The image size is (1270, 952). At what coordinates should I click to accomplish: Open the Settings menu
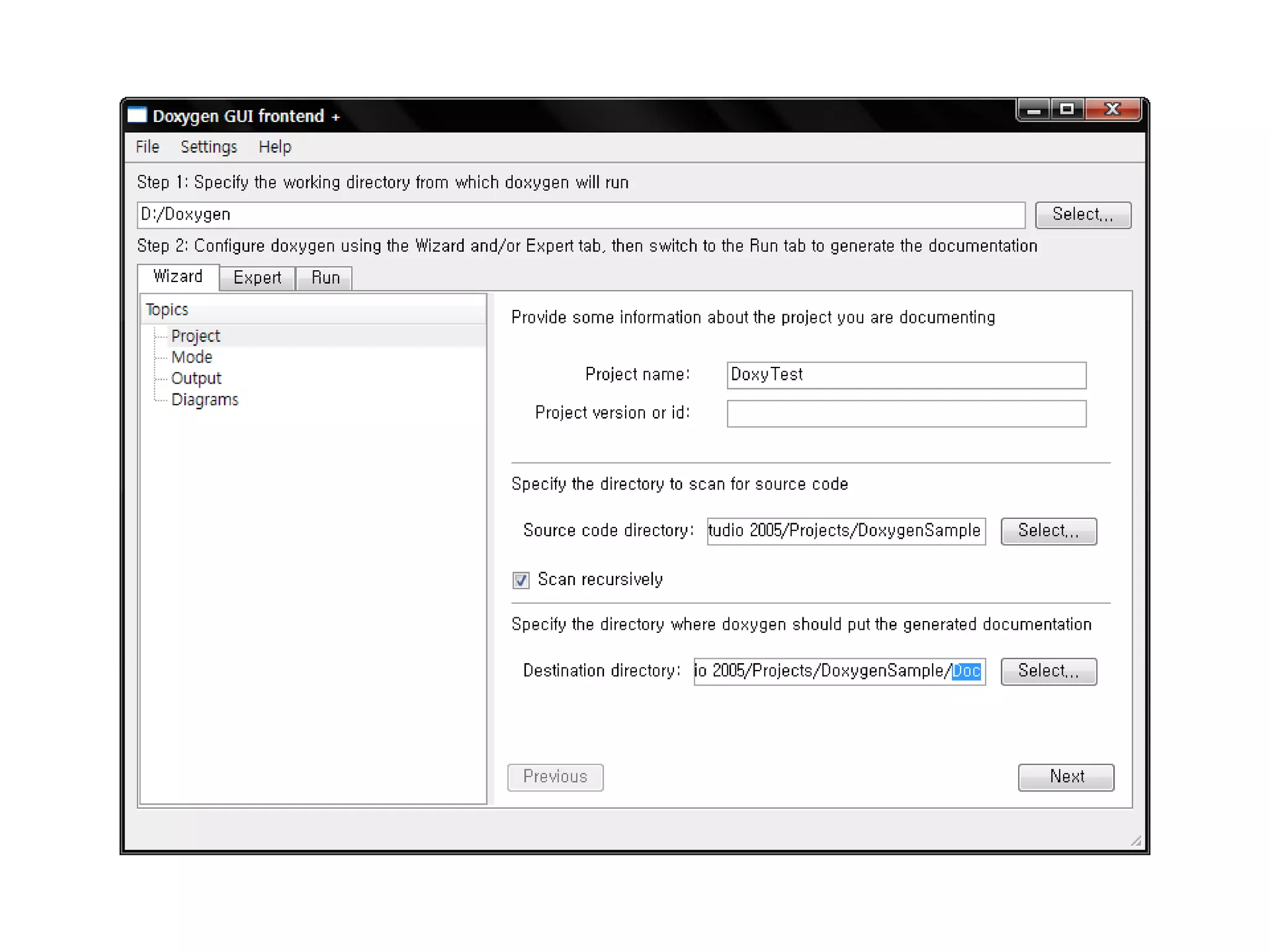click(209, 147)
